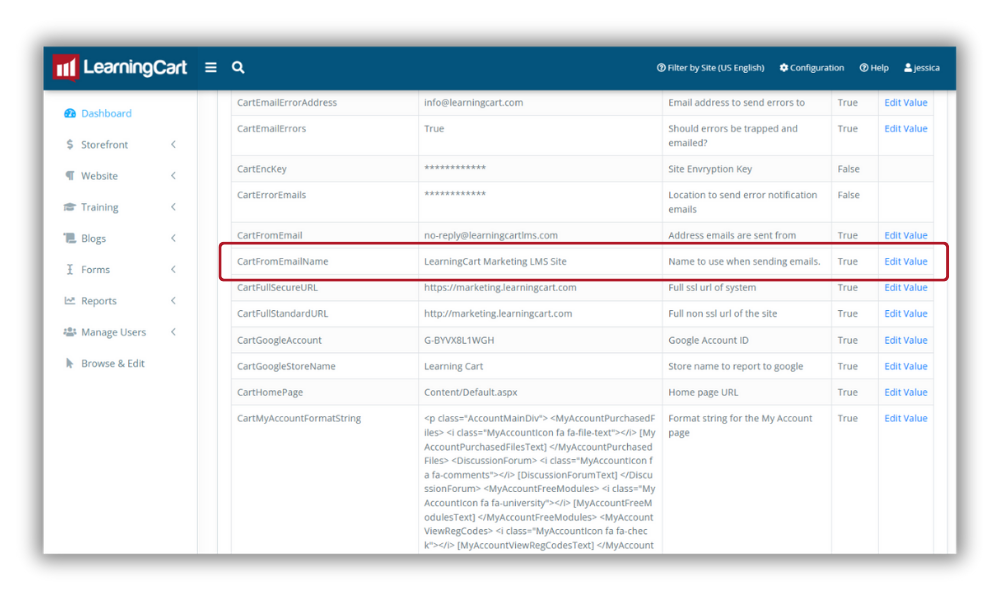Toggle the hamburger menu icon
This screenshot has height=600, width=1000.
pos(210,67)
